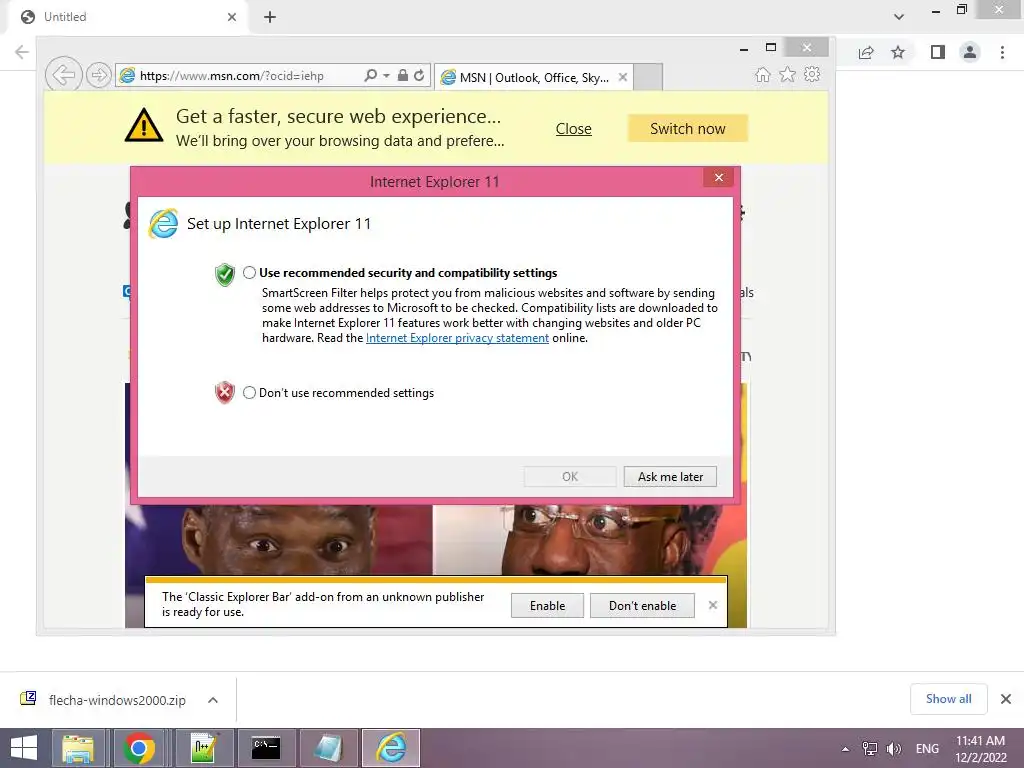1024x768 pixels.
Task: Maximize the Internet Explorer window
Action: [x=771, y=47]
